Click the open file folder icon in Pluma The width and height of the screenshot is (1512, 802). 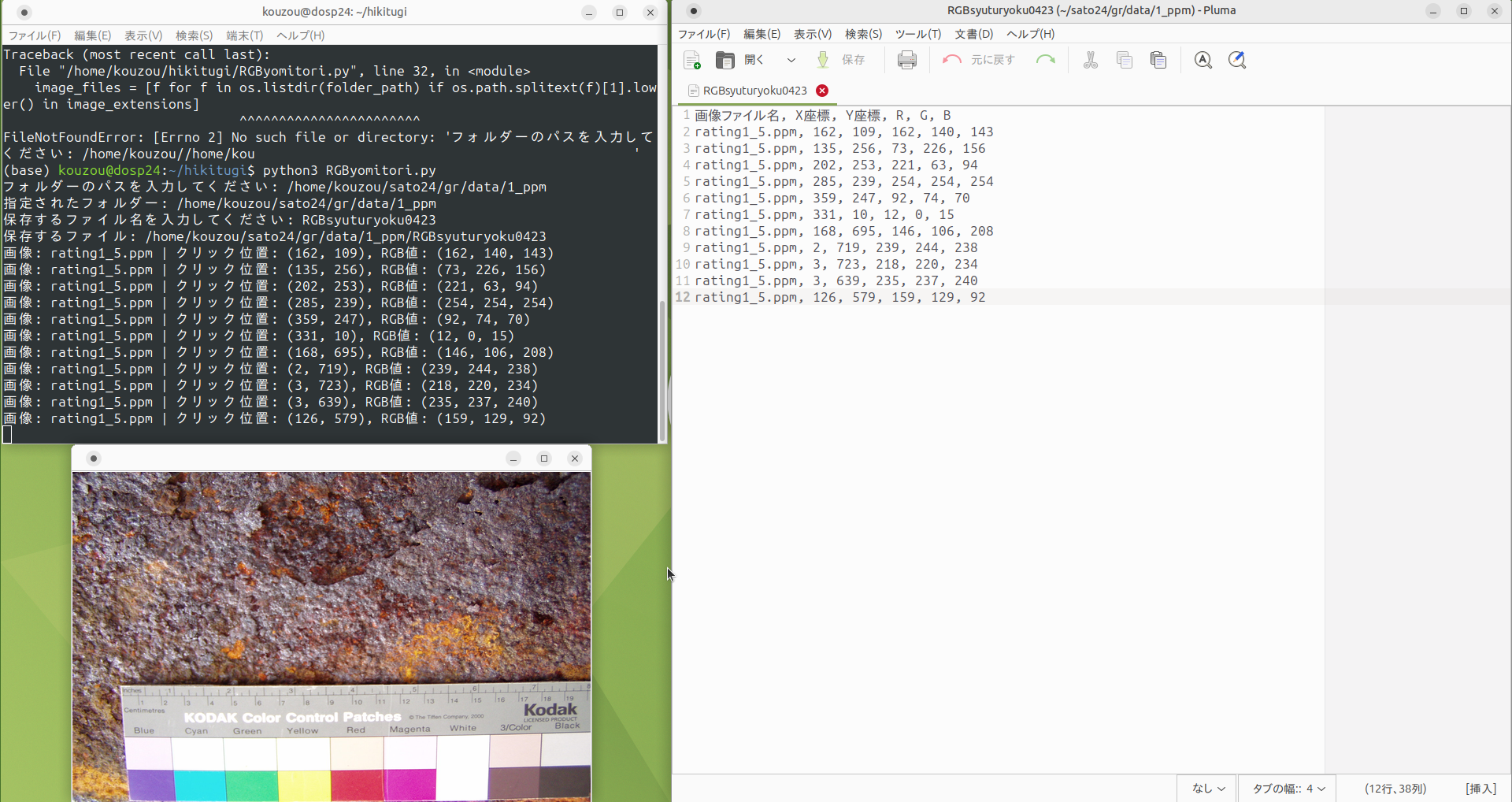pos(724,60)
